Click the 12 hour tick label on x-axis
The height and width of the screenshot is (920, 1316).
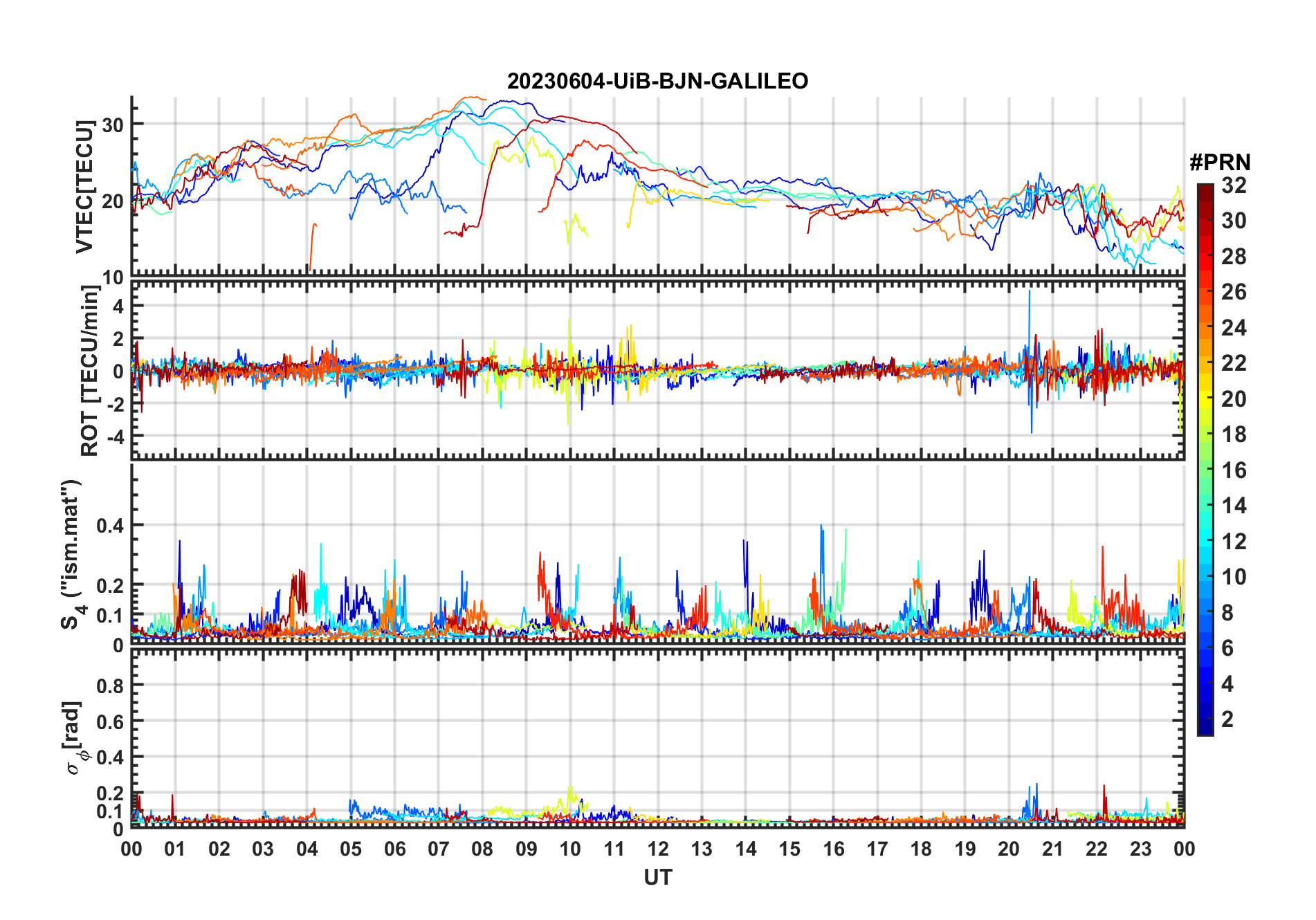click(x=657, y=849)
